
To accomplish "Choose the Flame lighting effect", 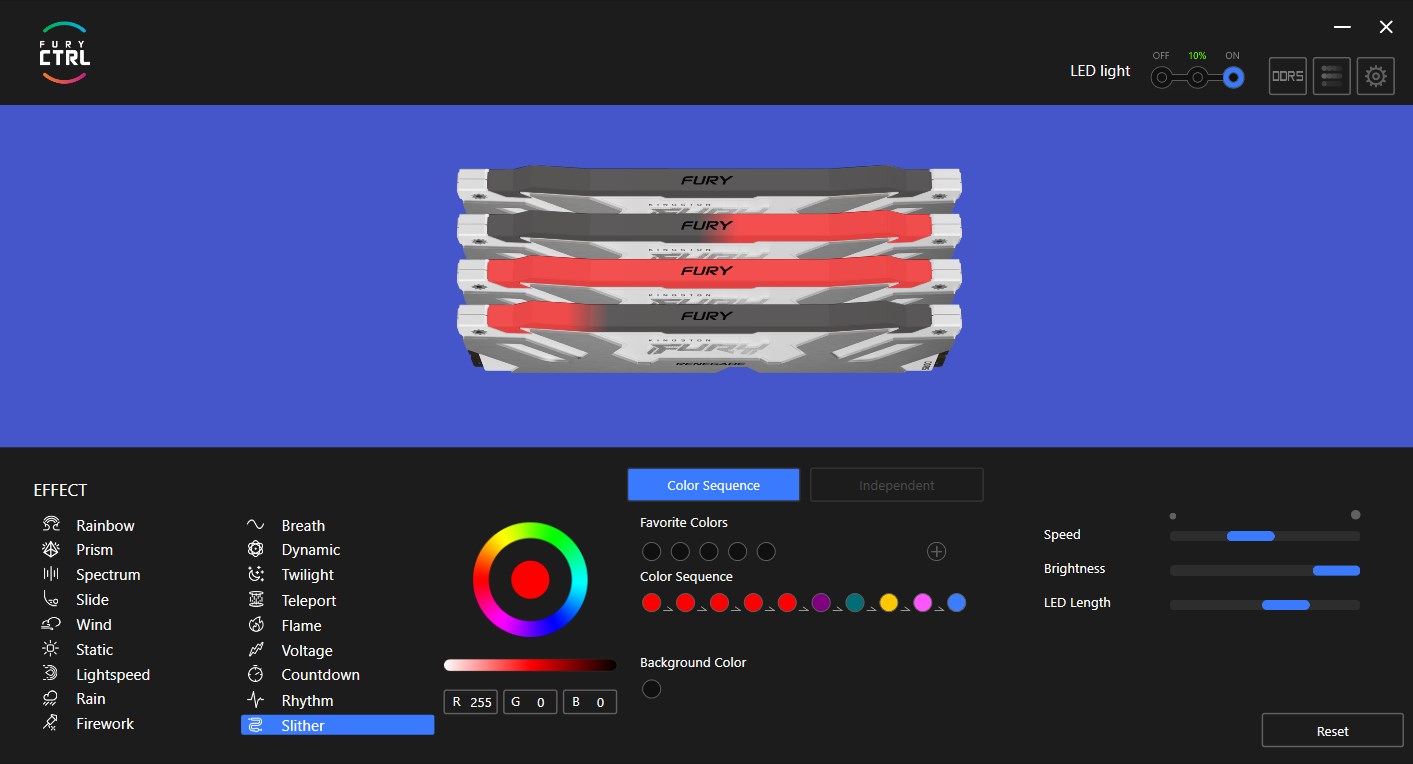I will (256, 625).
